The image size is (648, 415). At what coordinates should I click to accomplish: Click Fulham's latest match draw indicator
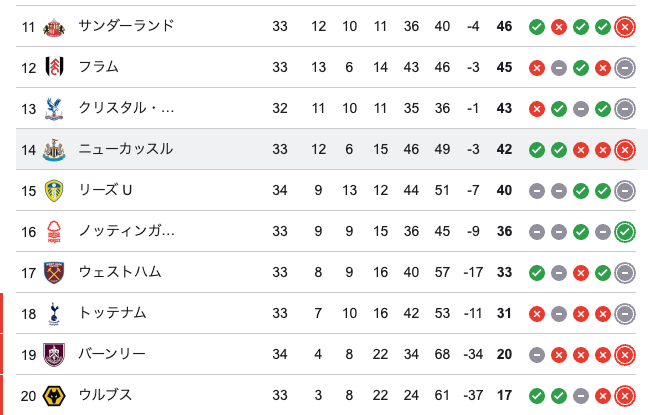[625, 68]
